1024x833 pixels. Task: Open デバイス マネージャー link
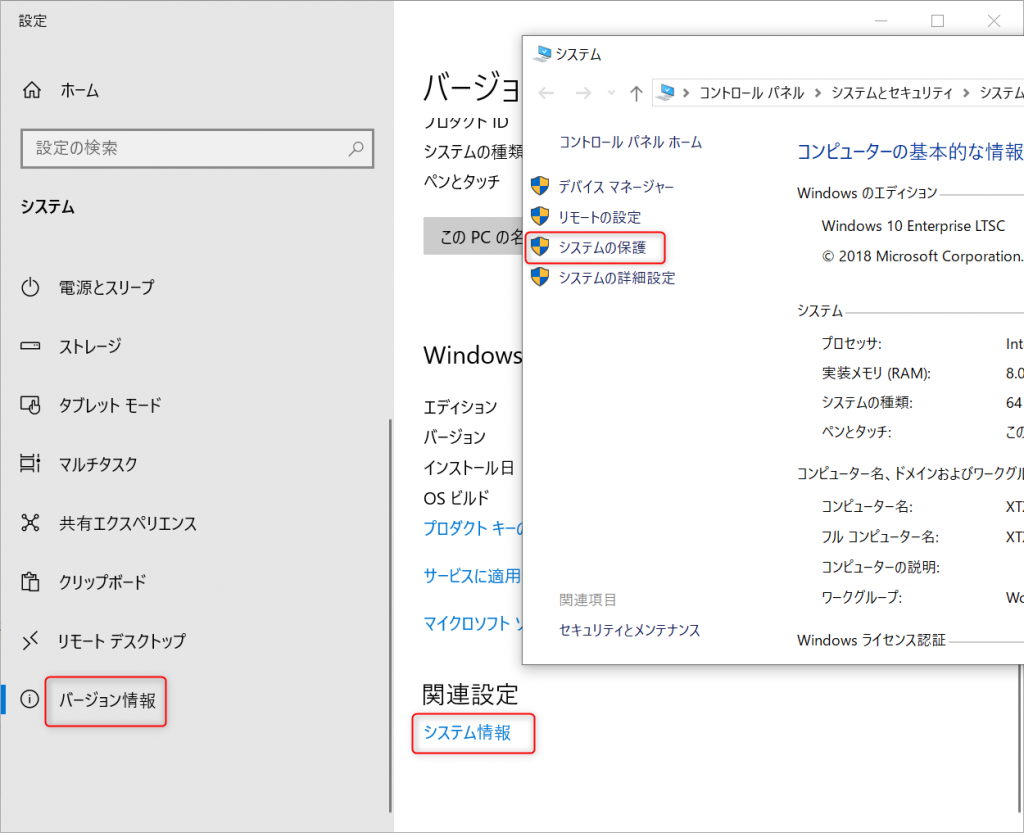tap(616, 186)
